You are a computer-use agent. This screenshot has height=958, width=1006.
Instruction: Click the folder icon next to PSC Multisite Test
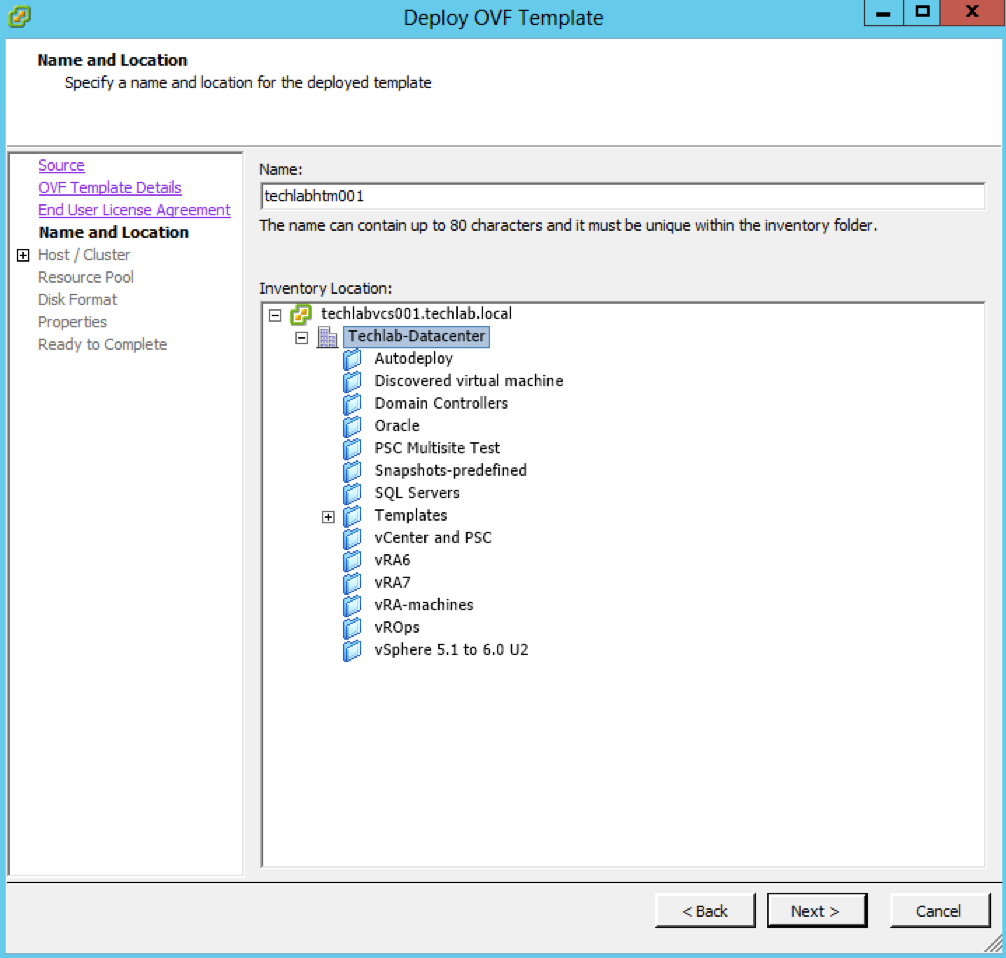coord(352,449)
